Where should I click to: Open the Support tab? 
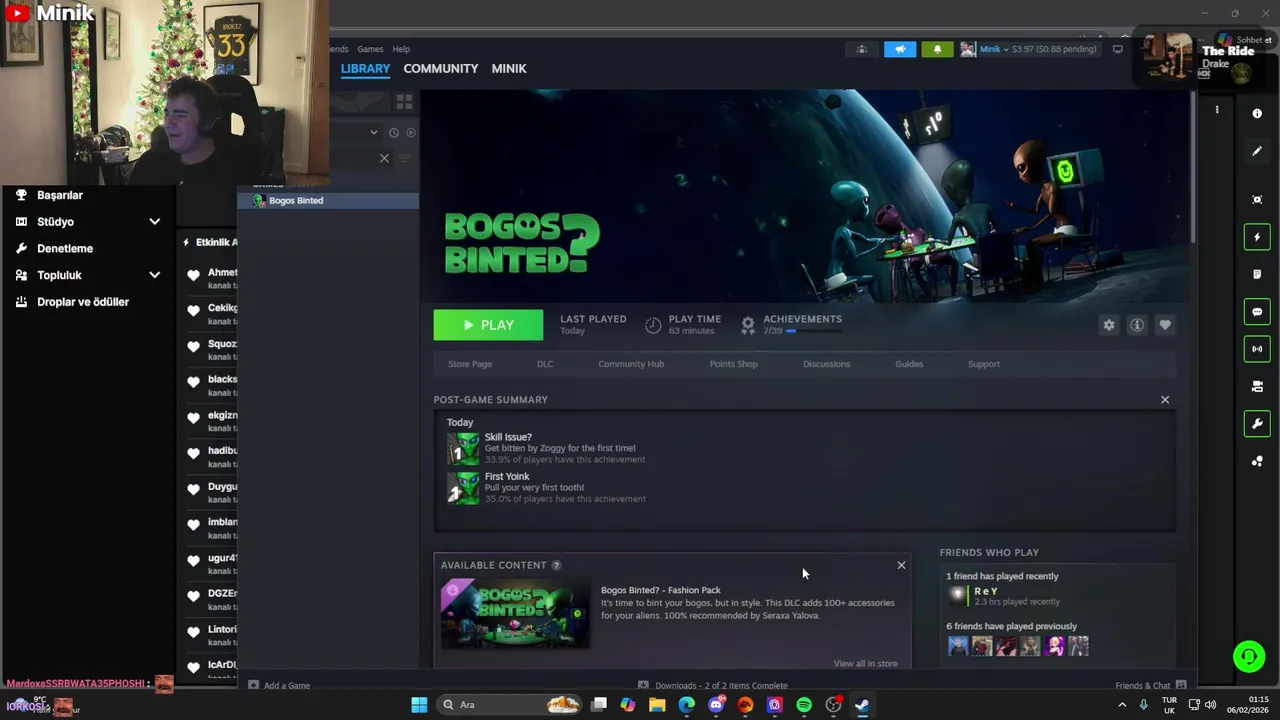click(984, 364)
